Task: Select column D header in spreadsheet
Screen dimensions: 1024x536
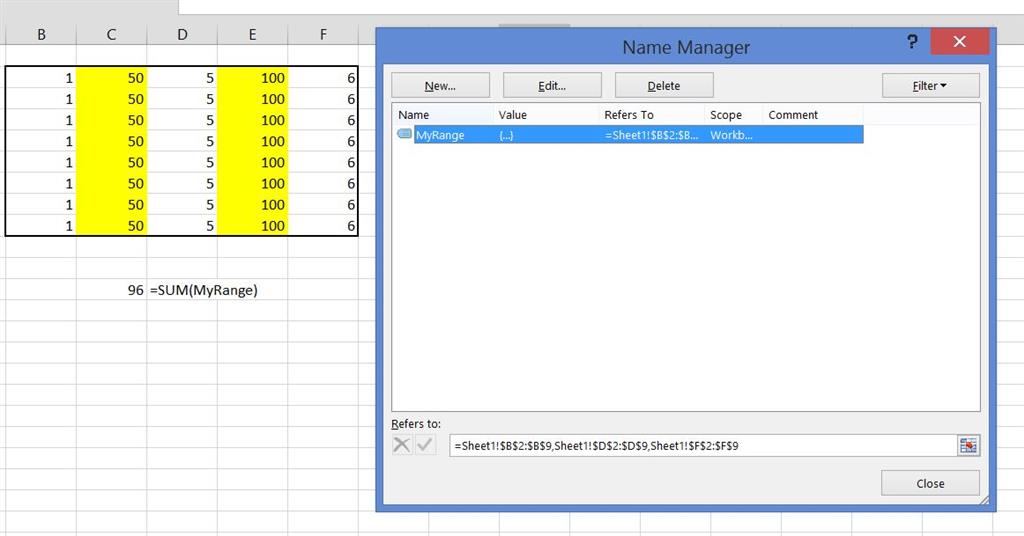Action: tap(182, 35)
